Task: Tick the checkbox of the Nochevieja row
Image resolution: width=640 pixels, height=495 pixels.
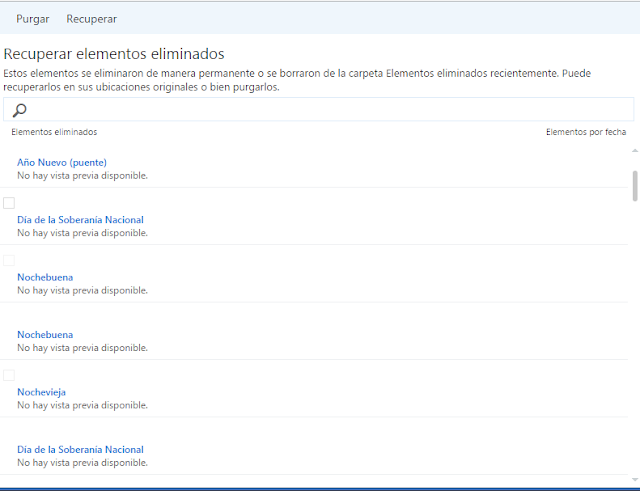Action: (x=9, y=375)
